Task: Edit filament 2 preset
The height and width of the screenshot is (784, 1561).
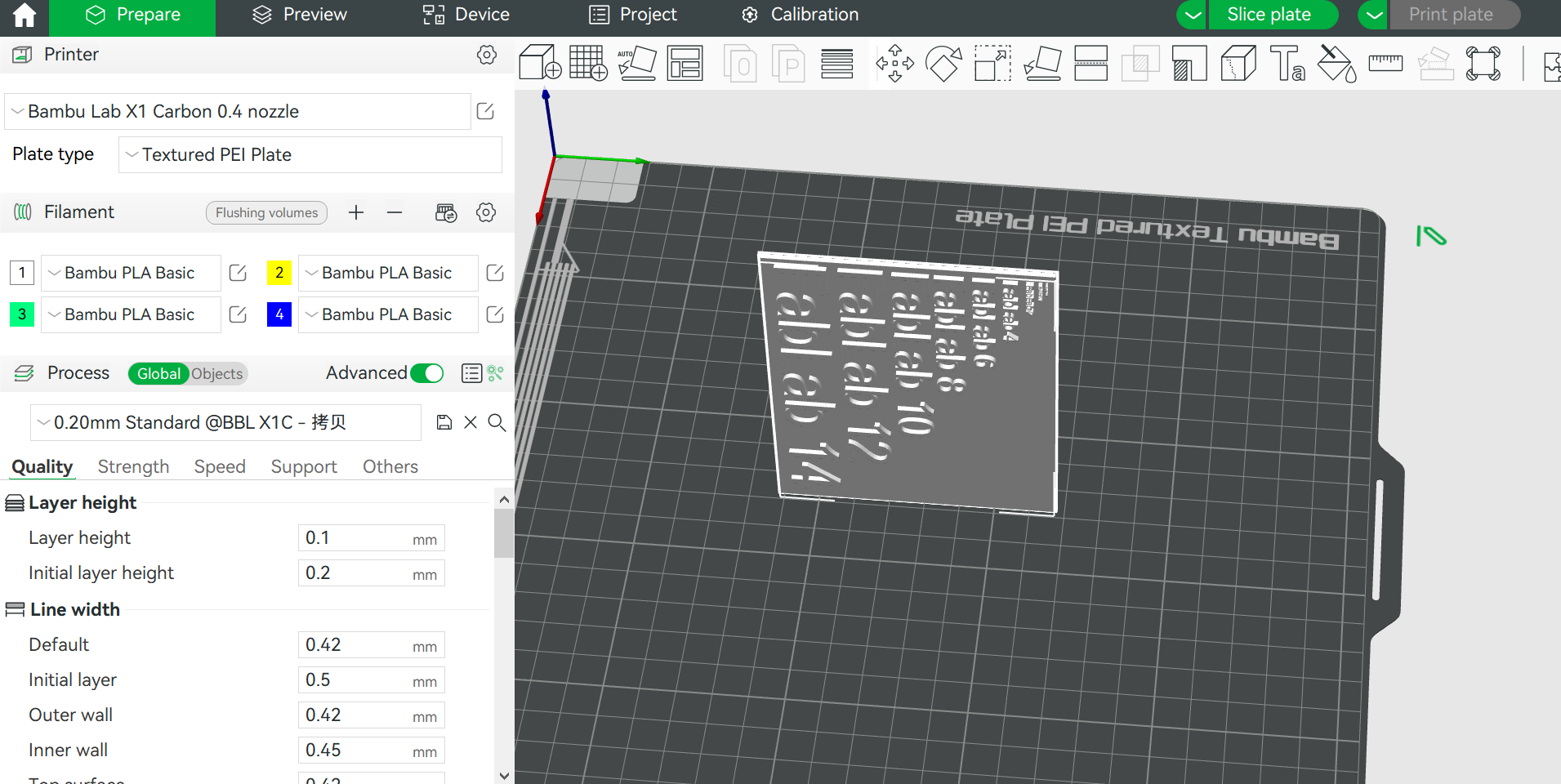Action: coord(495,273)
